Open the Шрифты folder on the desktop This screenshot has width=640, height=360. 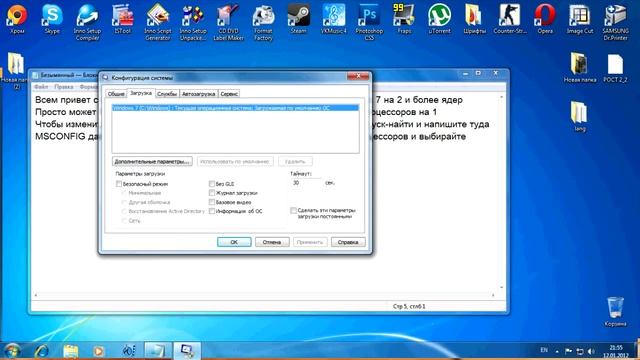474,18
